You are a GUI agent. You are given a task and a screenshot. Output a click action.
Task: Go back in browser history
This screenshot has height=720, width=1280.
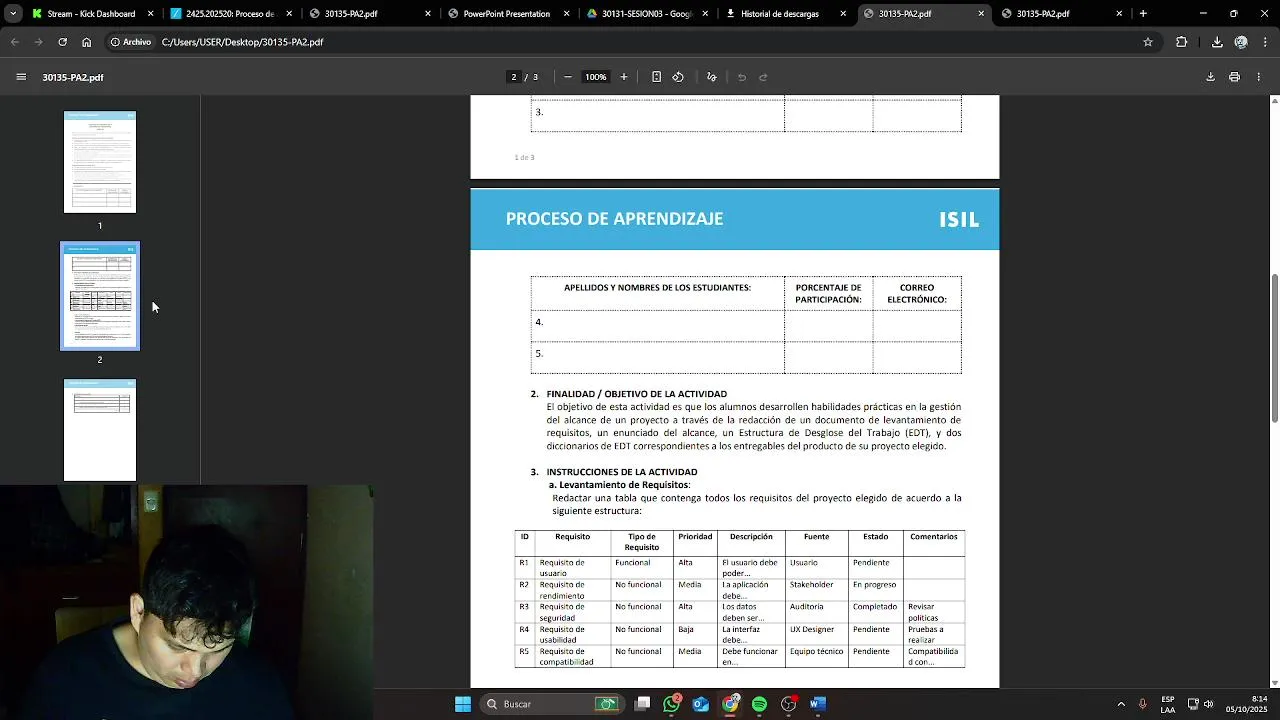[x=15, y=42]
